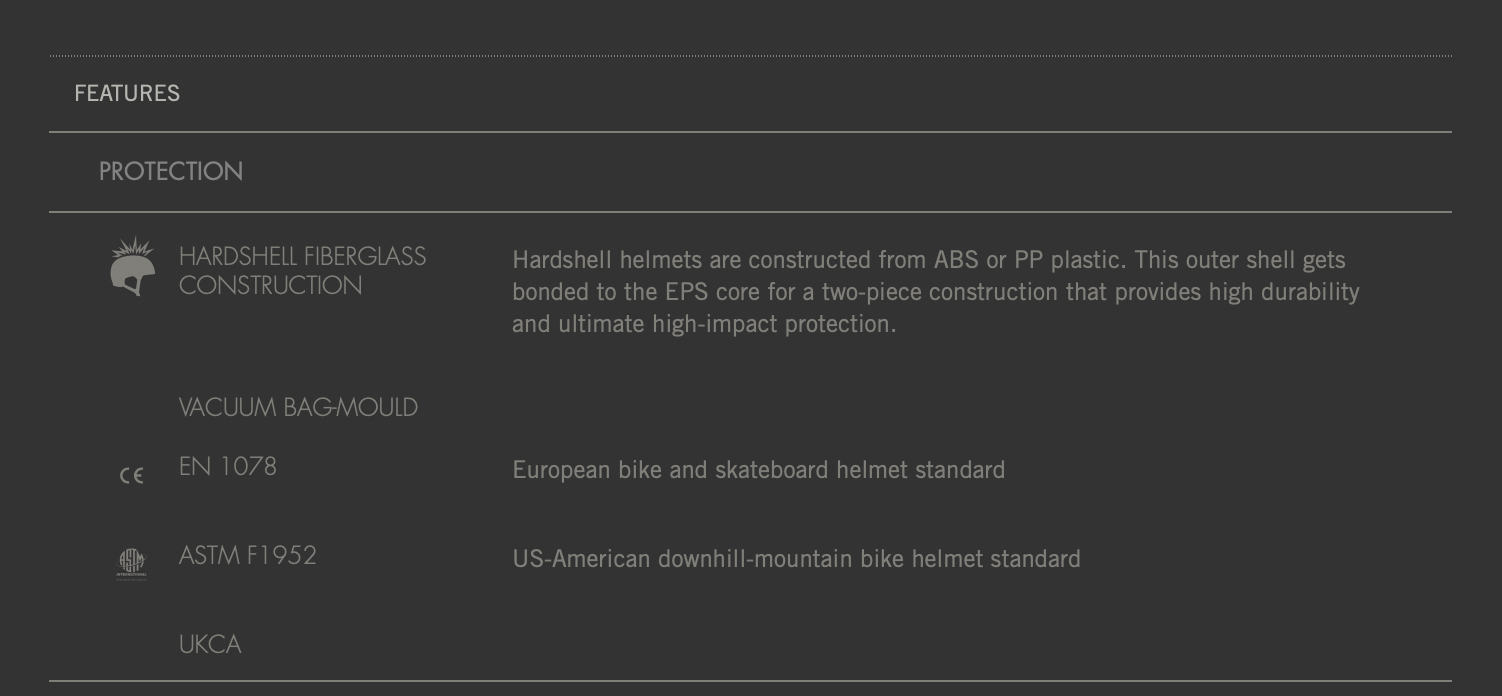Click European bike and skateboard standard text

pos(759,470)
